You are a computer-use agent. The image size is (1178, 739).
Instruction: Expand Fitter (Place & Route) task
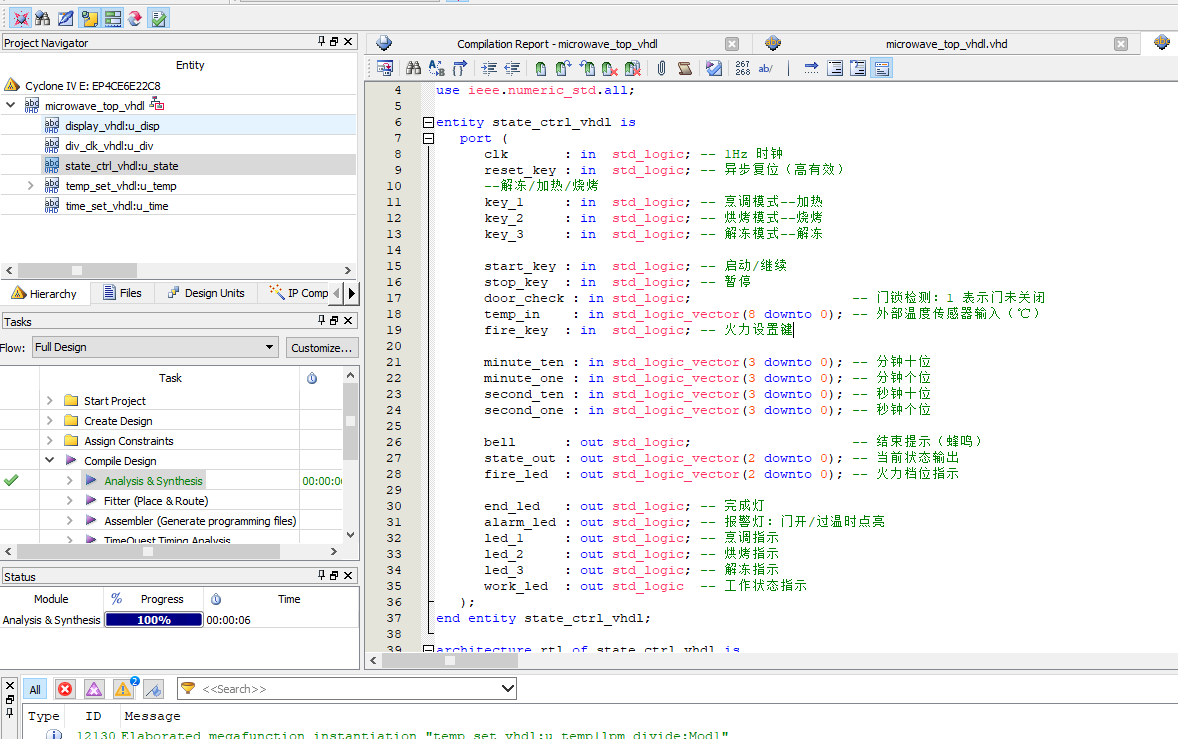[69, 500]
